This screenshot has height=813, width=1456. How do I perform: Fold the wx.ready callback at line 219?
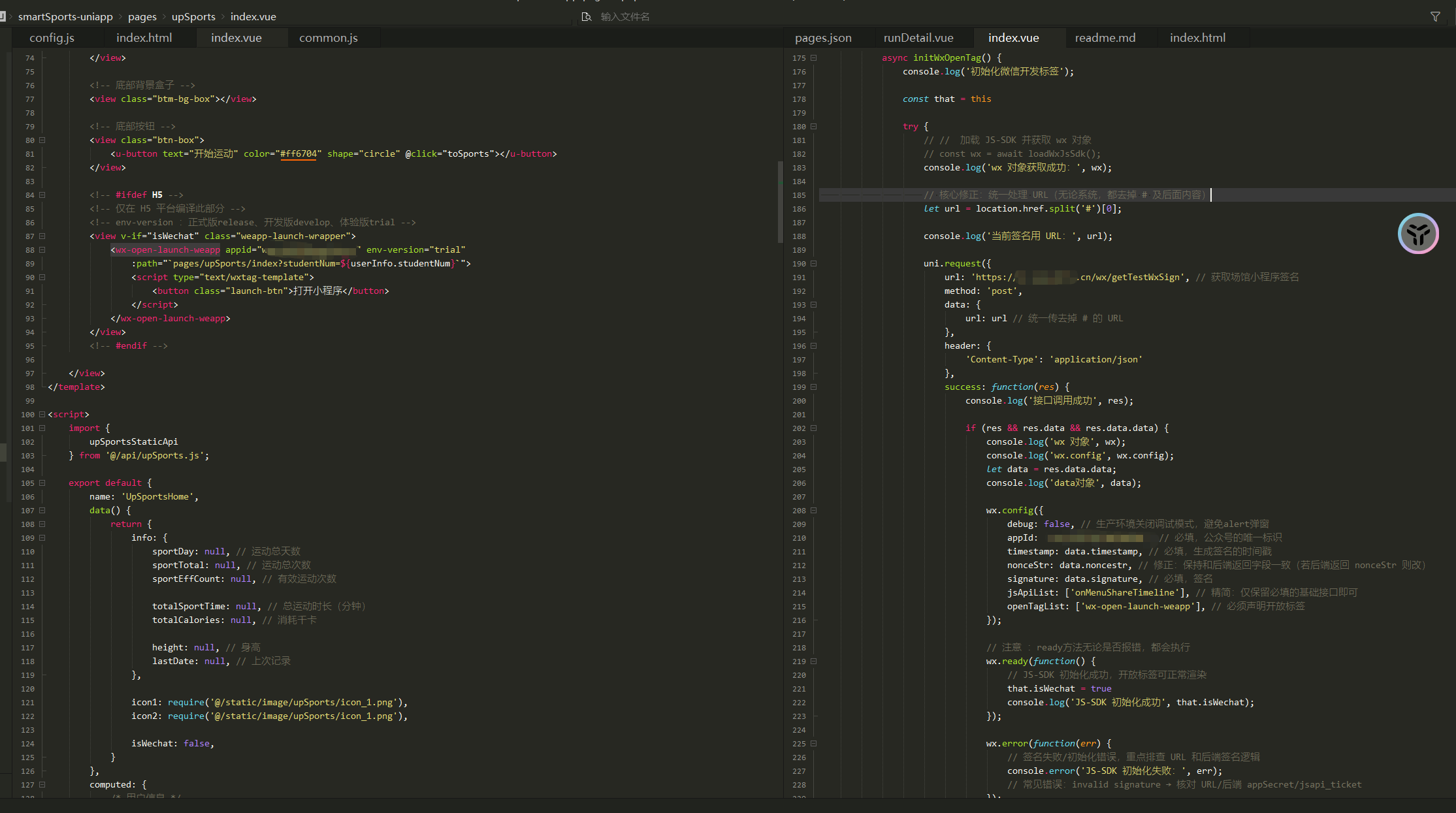[814, 662]
